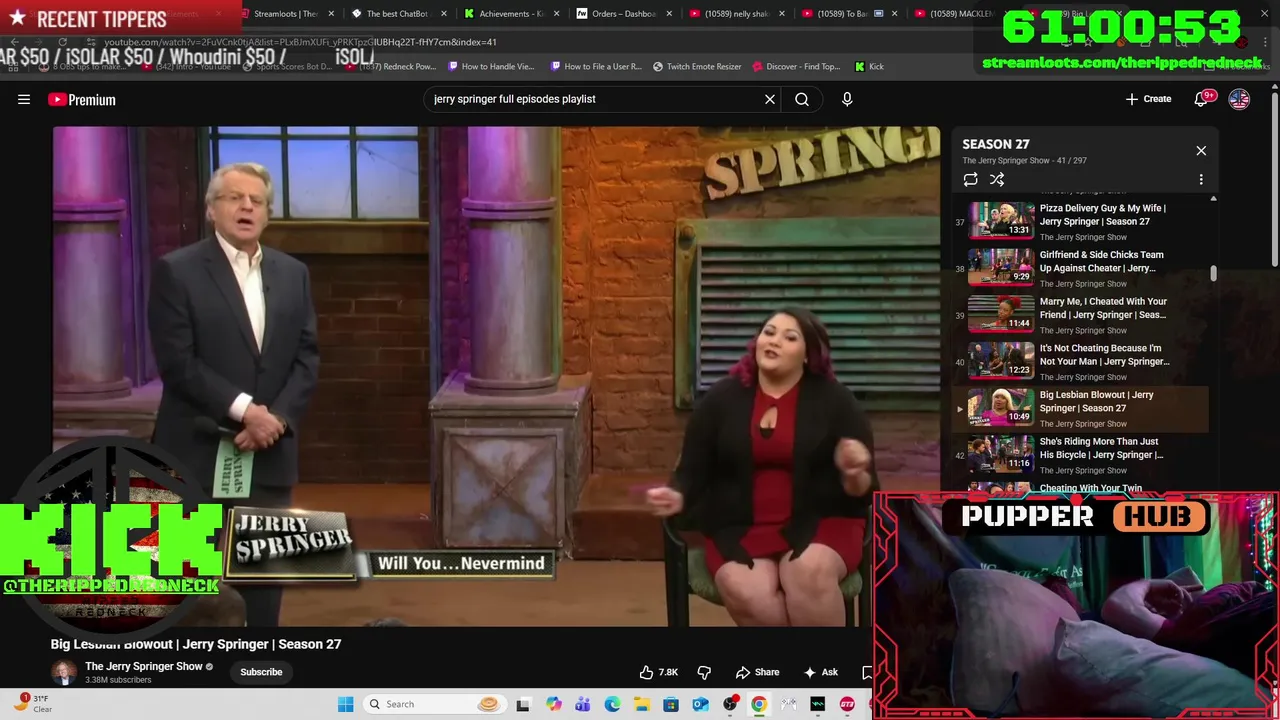Open Girlfriend & Side Chicks Team Up video
The height and width of the screenshot is (720, 1280).
[x=1080, y=268]
